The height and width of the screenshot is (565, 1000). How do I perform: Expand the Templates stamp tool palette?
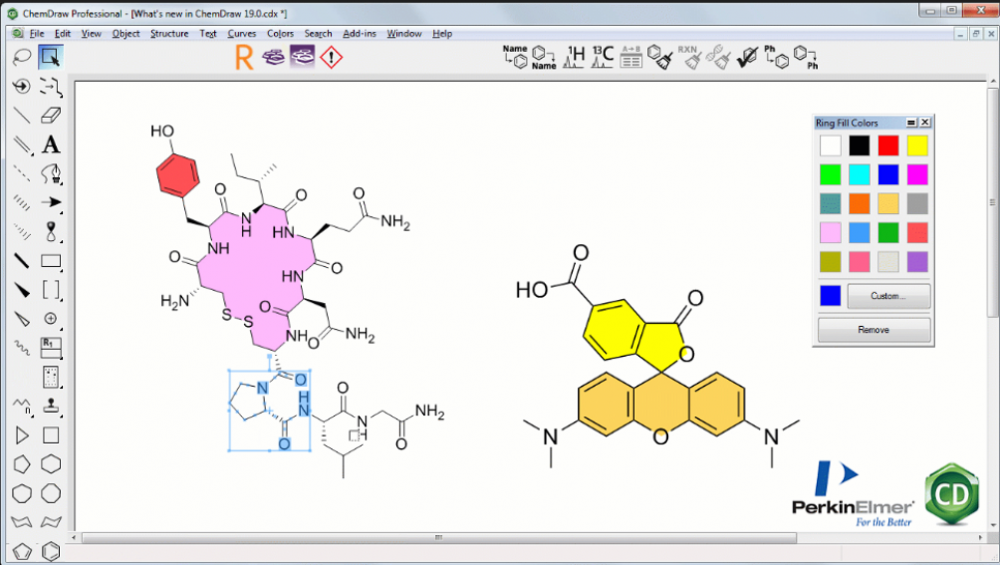51,406
